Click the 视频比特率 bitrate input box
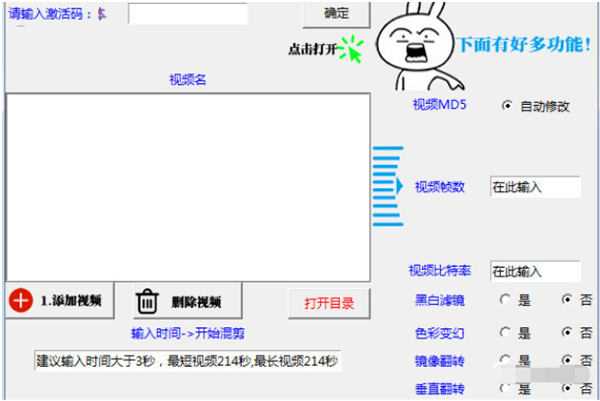 pyautogui.click(x=535, y=271)
